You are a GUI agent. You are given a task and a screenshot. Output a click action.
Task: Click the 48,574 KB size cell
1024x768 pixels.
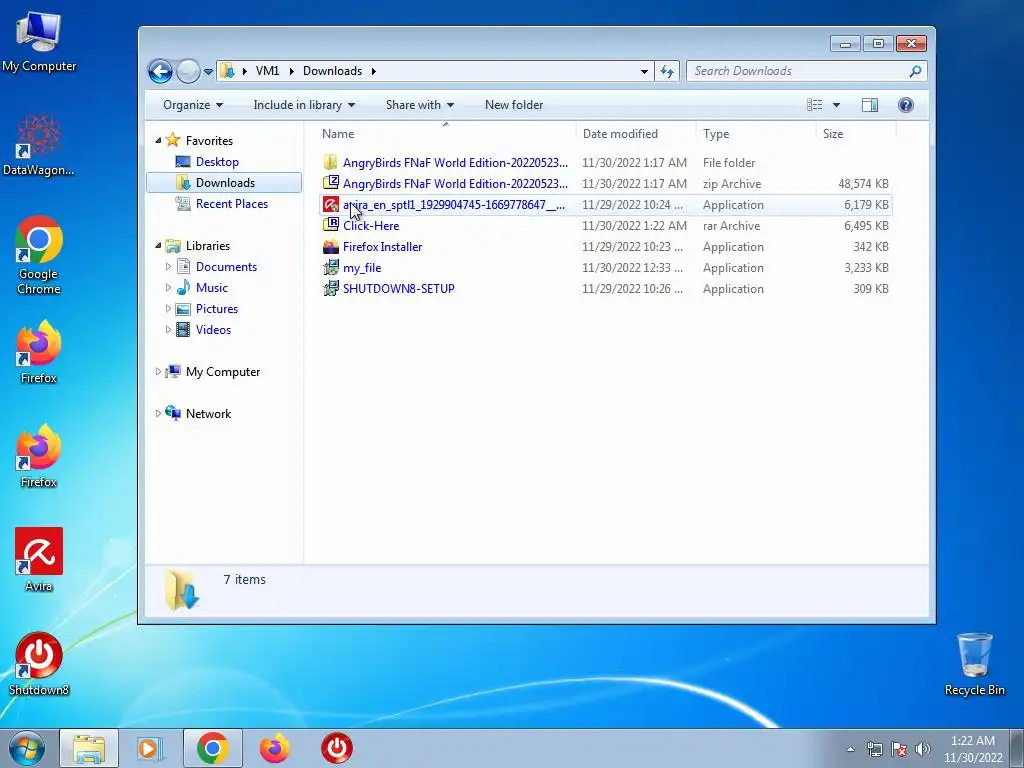(863, 184)
